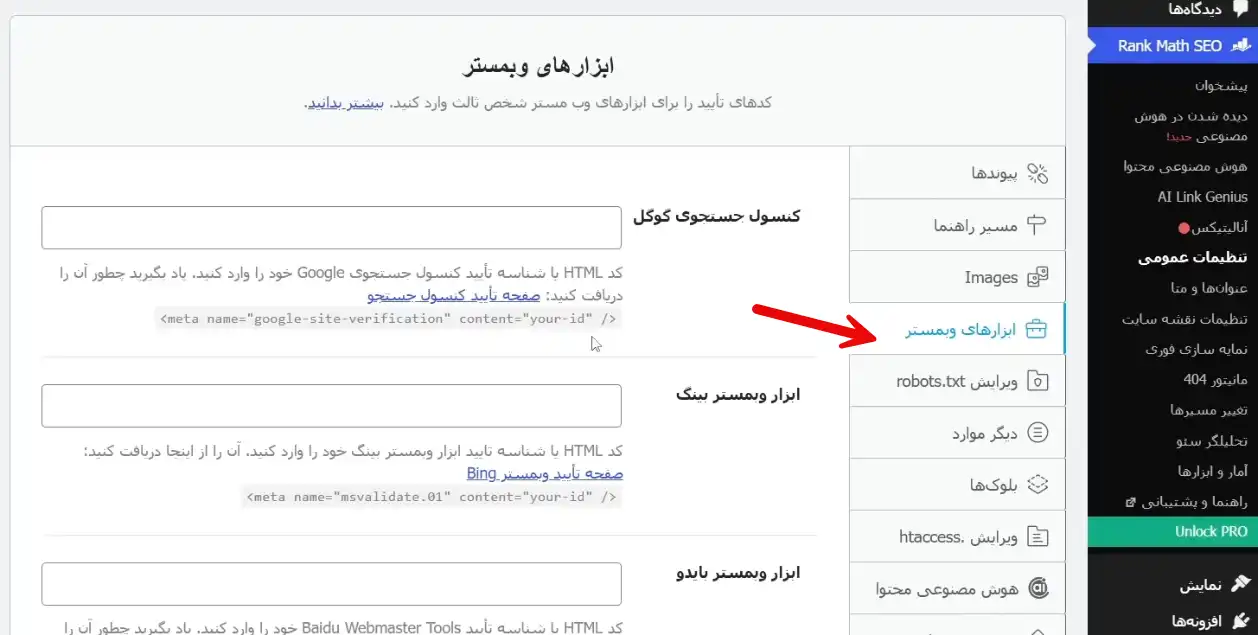Open the مسیر راهنما settings tab

[x=957, y=225]
